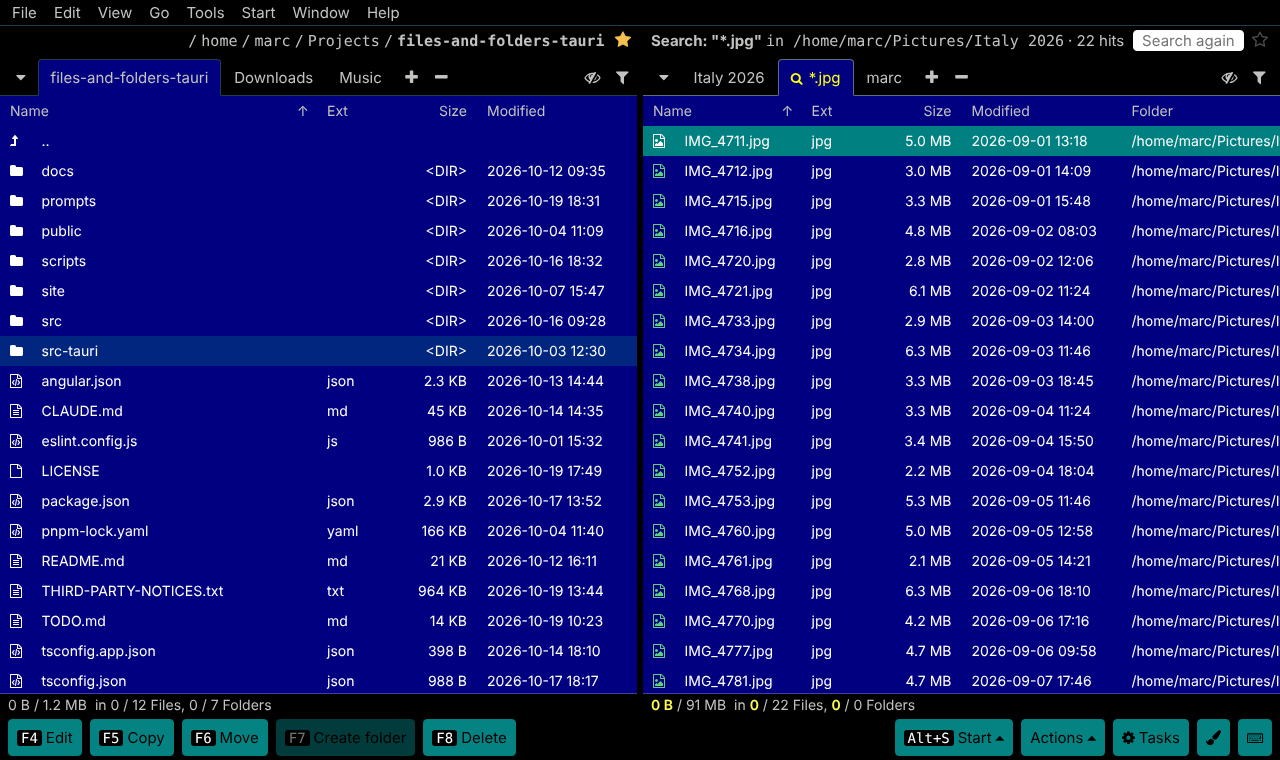Click F8 Delete button
Image resolution: width=1280 pixels, height=760 pixels.
[469, 738]
